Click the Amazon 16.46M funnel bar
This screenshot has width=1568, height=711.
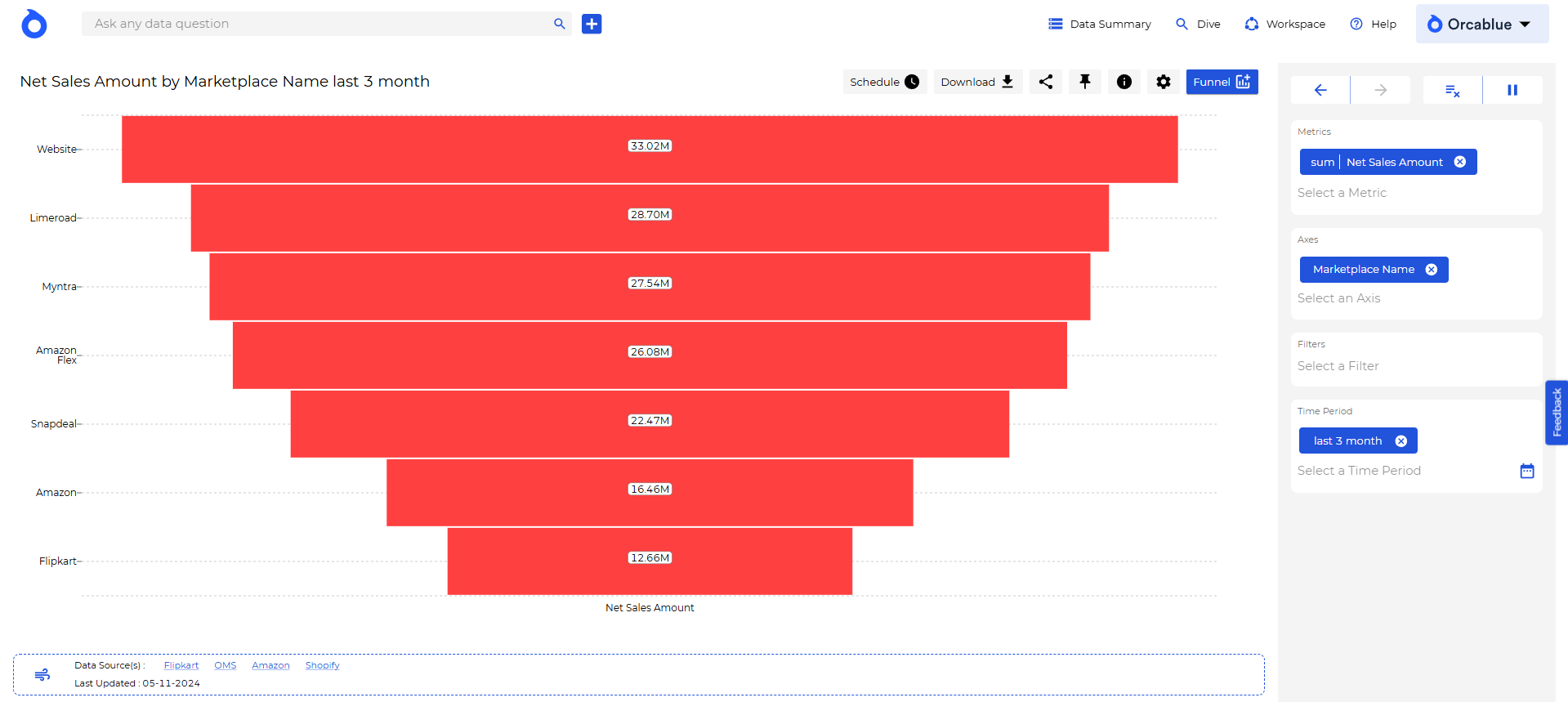(x=650, y=493)
